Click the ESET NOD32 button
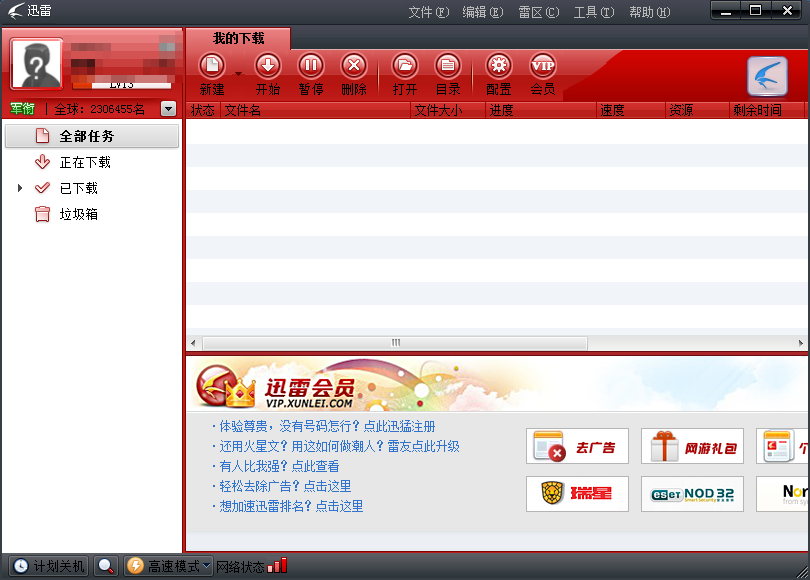The width and height of the screenshot is (810, 580). 692,494
